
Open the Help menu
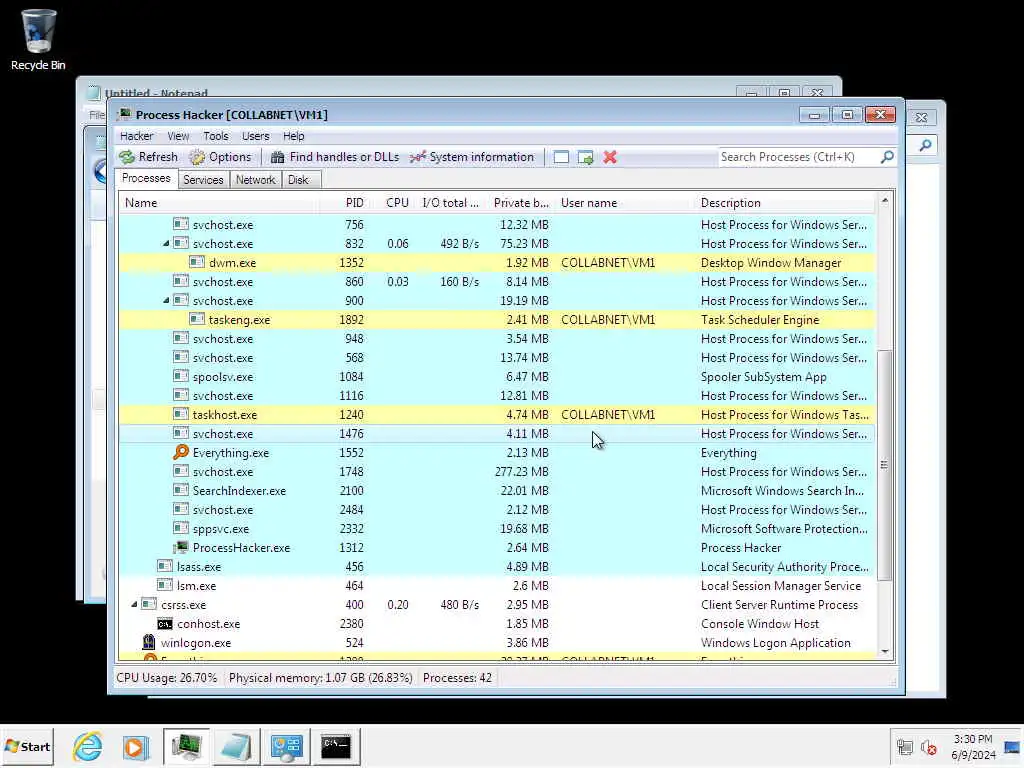[x=293, y=136]
